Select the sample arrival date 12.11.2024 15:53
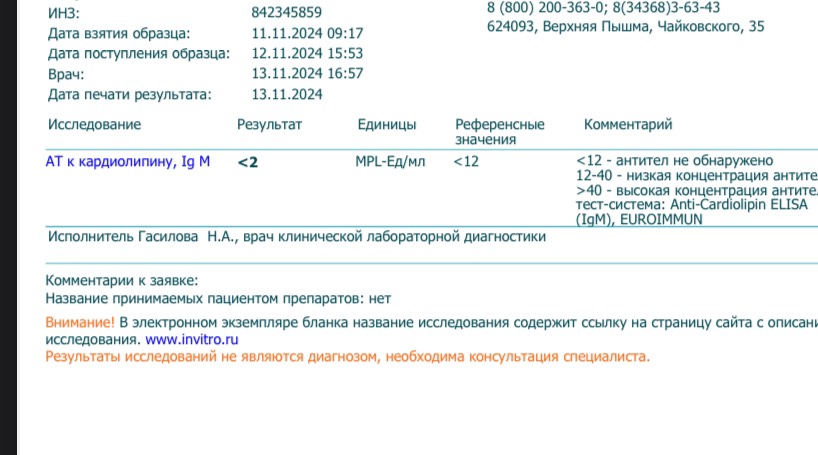Viewport: 818px width, 455px height. click(x=307, y=54)
